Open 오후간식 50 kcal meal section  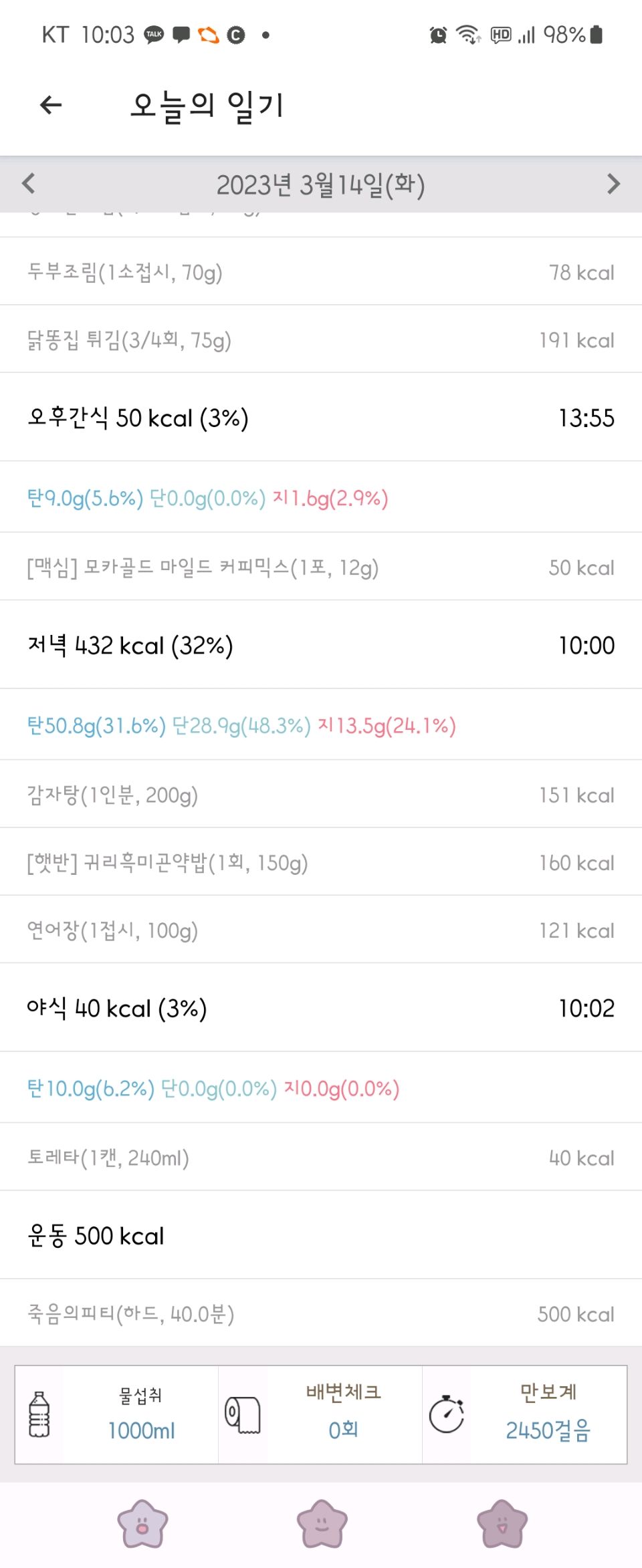pos(321,418)
